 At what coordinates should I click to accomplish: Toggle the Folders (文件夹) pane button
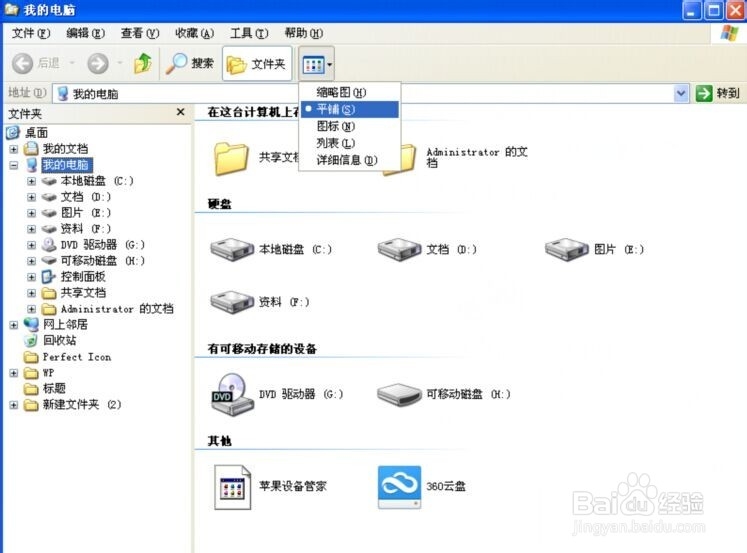(257, 64)
